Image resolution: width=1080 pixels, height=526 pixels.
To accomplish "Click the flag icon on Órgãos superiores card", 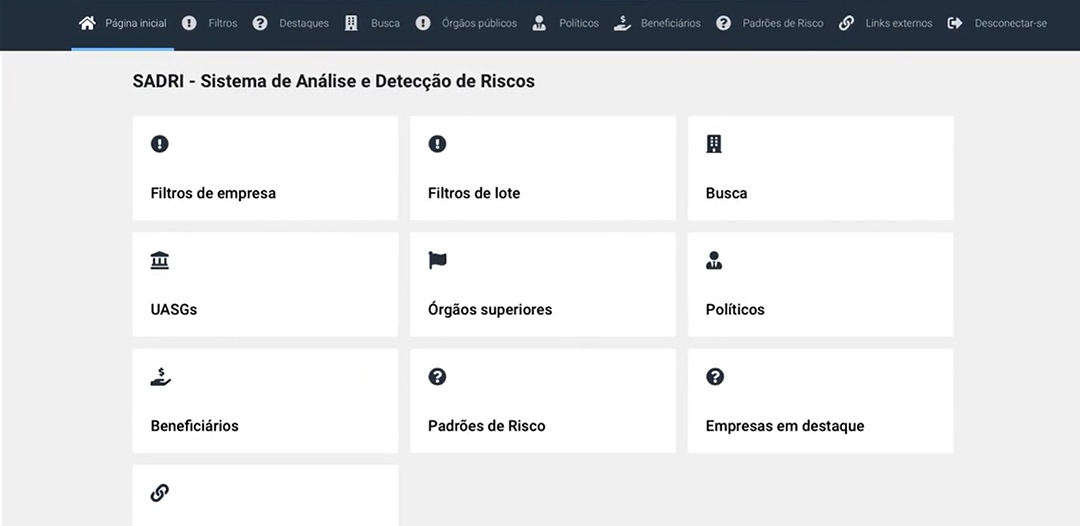I will pyautogui.click(x=437, y=260).
